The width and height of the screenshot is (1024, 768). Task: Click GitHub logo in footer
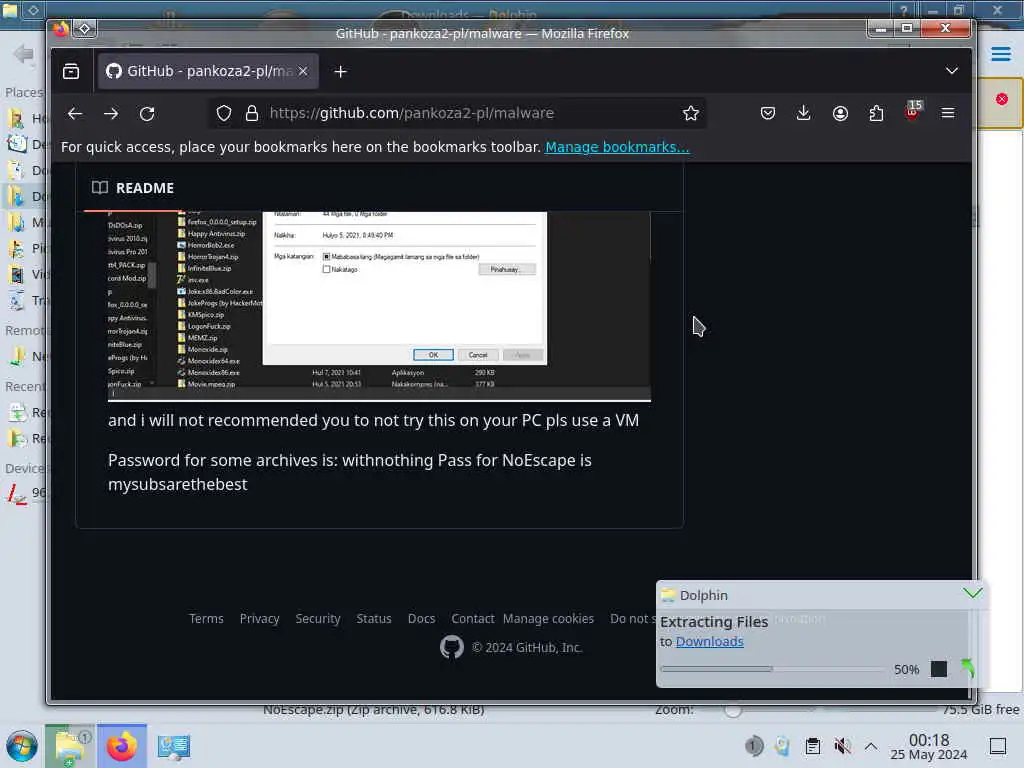coord(451,647)
